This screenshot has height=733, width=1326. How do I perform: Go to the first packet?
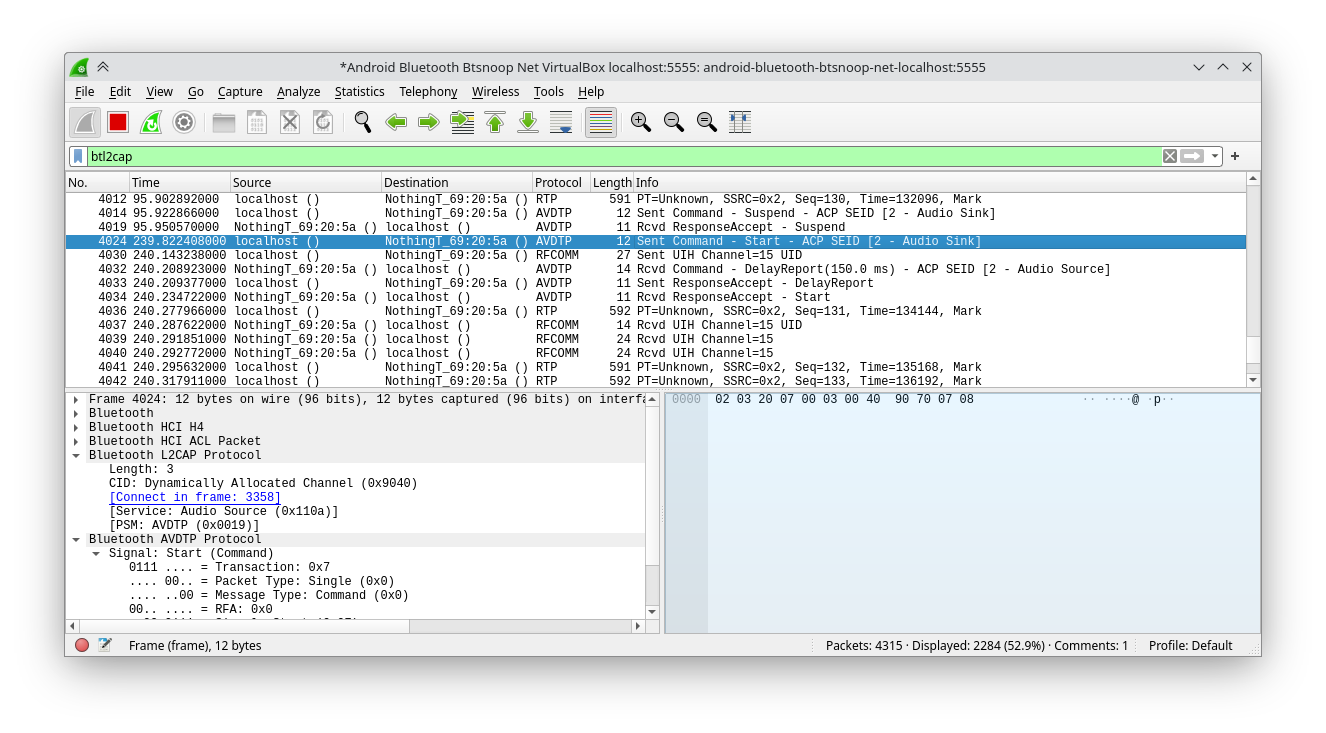point(494,122)
